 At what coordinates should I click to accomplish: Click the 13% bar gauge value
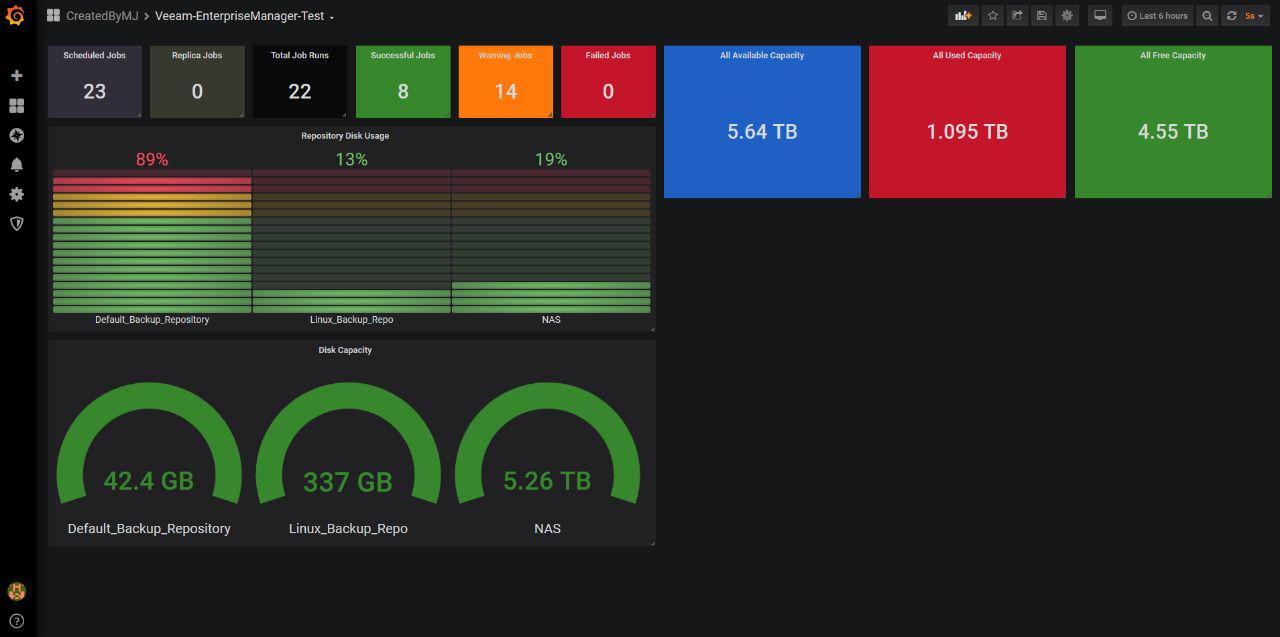[351, 159]
